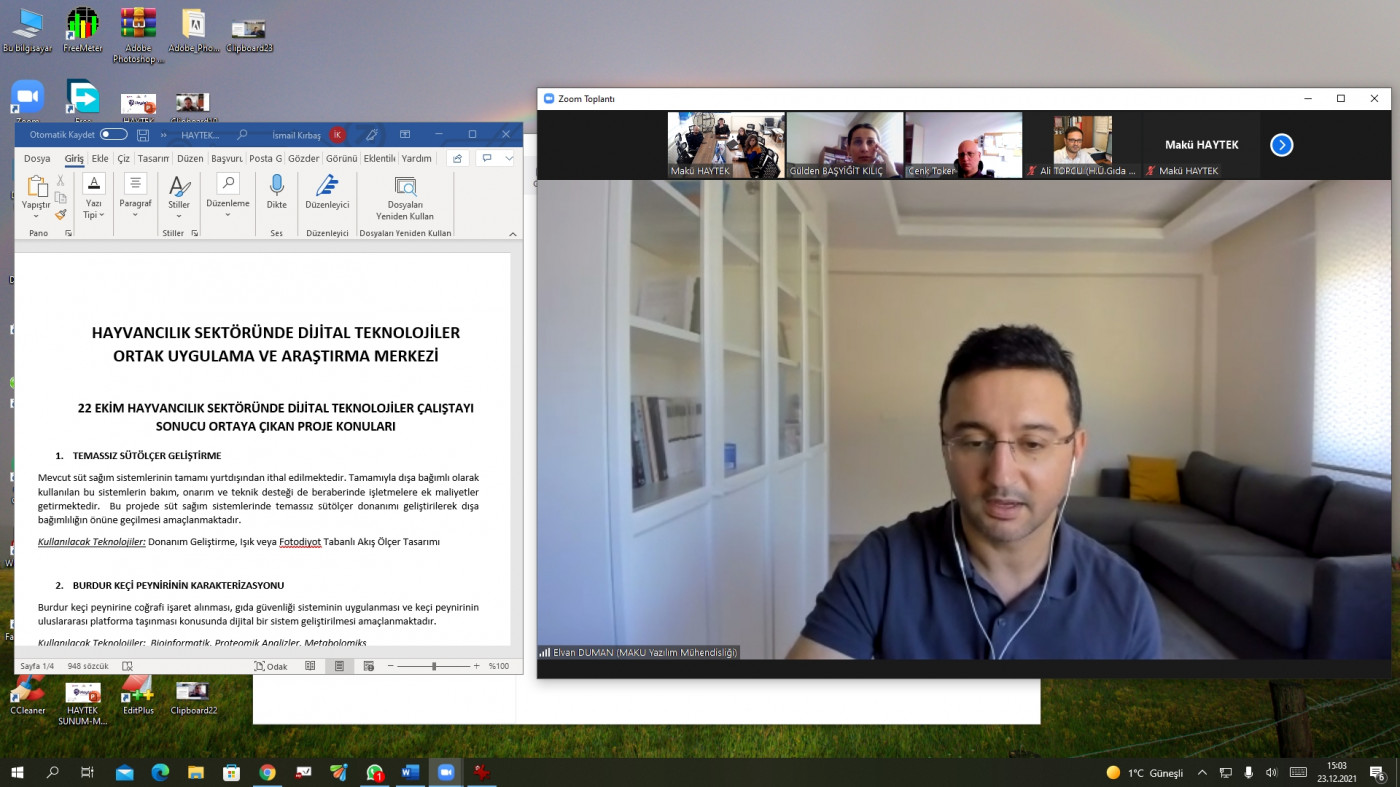Save the document with the diskette icon

coord(143,134)
